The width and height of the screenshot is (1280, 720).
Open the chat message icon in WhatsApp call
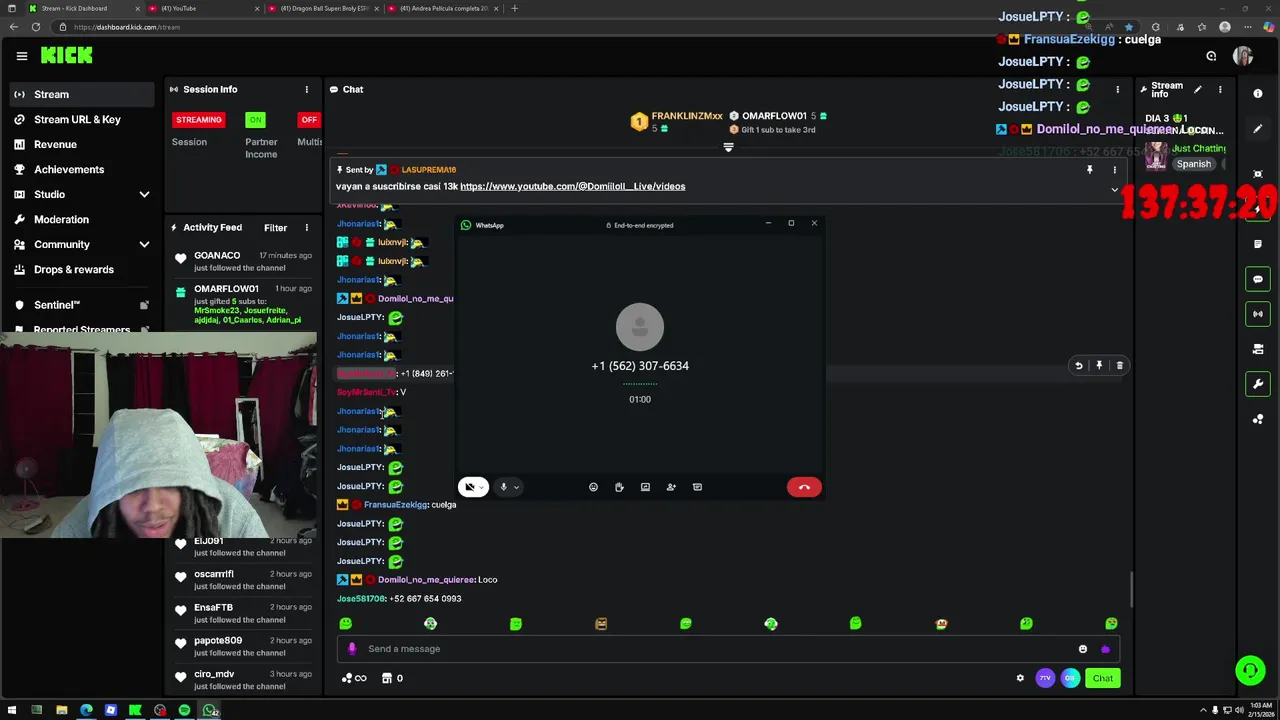click(x=697, y=487)
